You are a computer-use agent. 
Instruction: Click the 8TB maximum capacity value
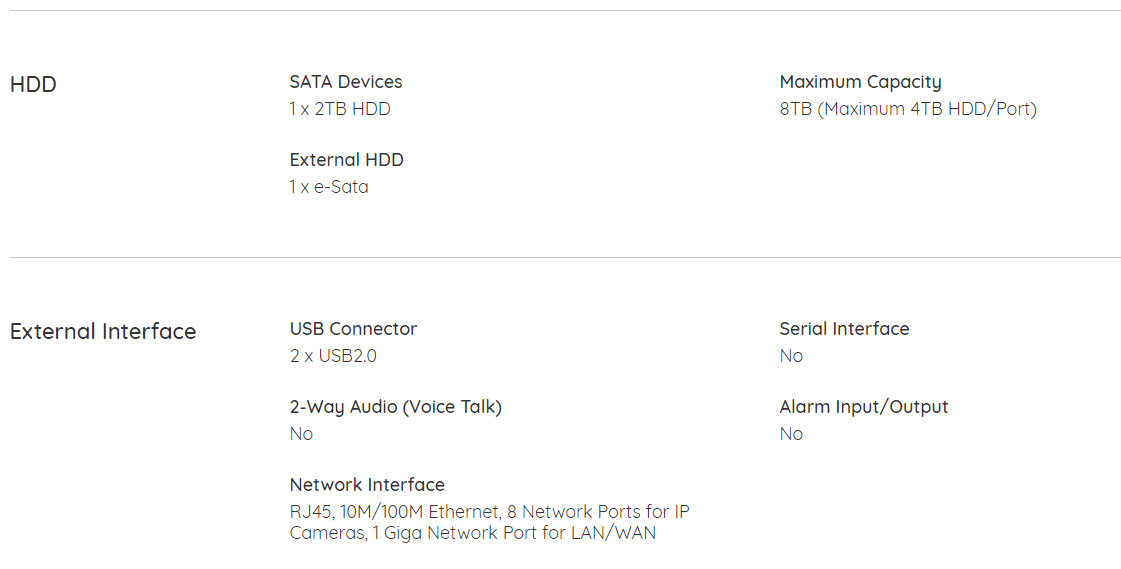tap(908, 109)
